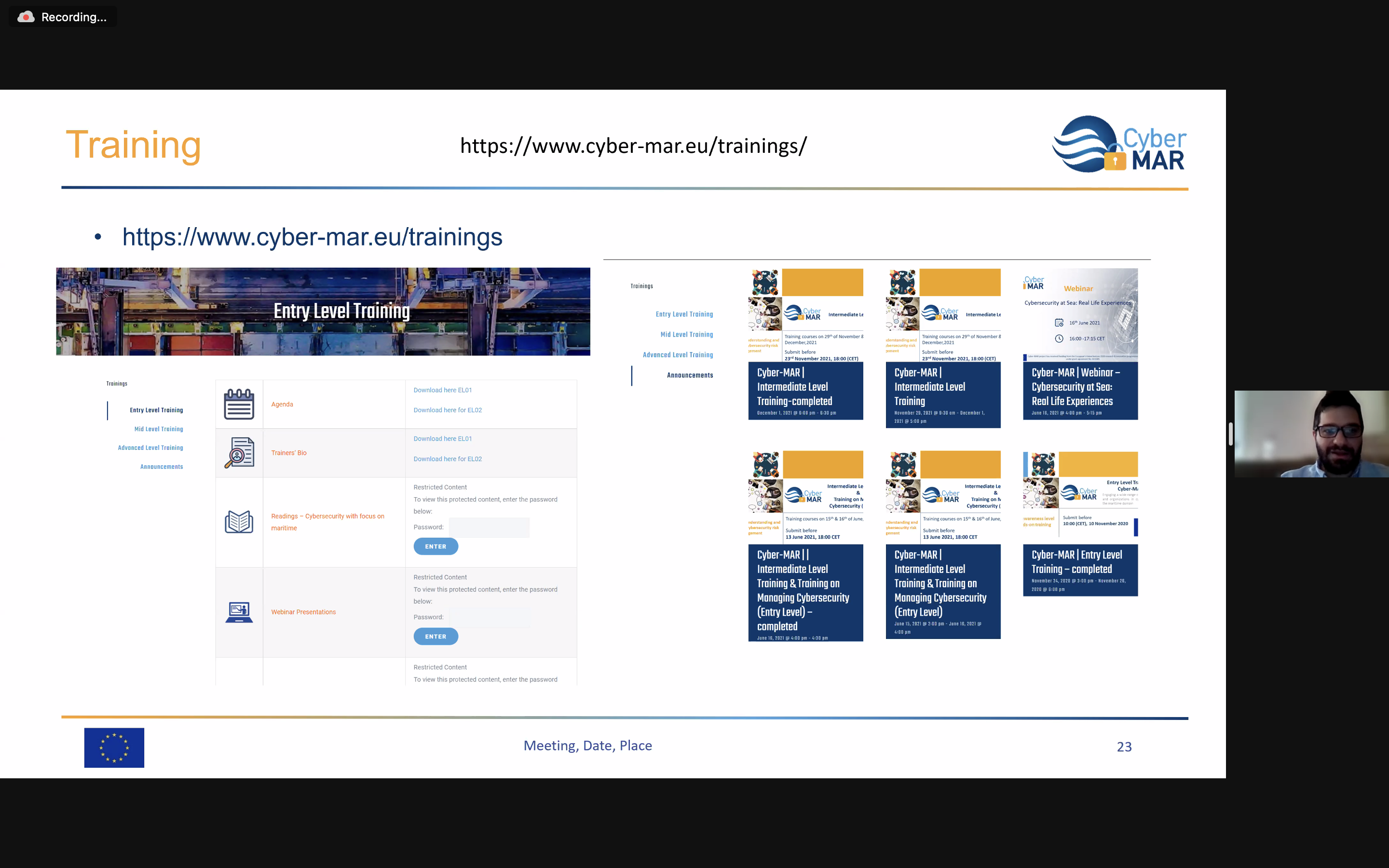This screenshot has height=868, width=1389.
Task: Click the Agenda calendar icon
Action: [x=239, y=404]
